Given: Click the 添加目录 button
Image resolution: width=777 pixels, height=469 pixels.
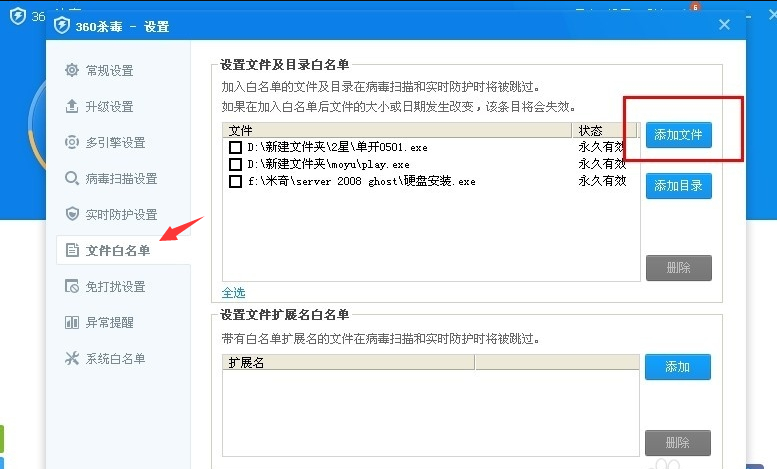Looking at the screenshot, I should click(x=678, y=186).
